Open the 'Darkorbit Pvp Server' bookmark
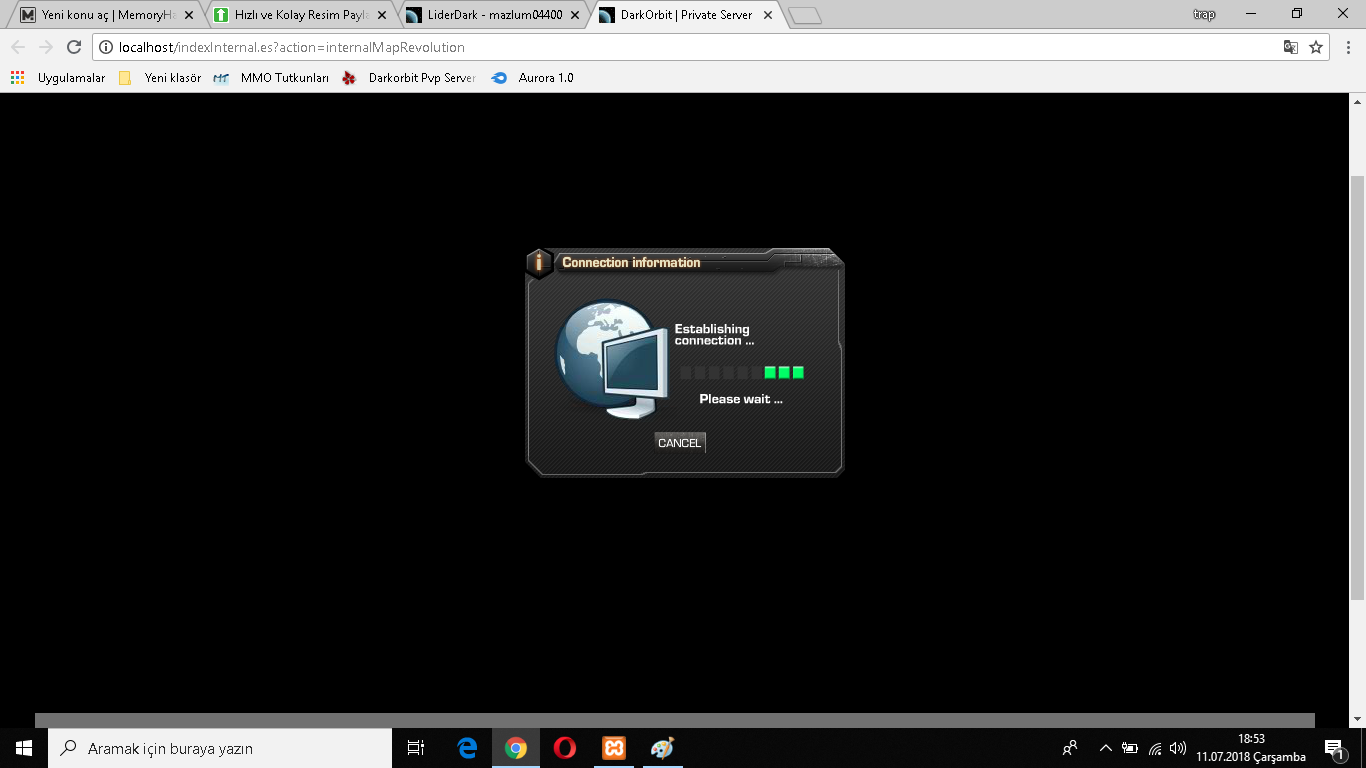1366x768 pixels. (408, 78)
